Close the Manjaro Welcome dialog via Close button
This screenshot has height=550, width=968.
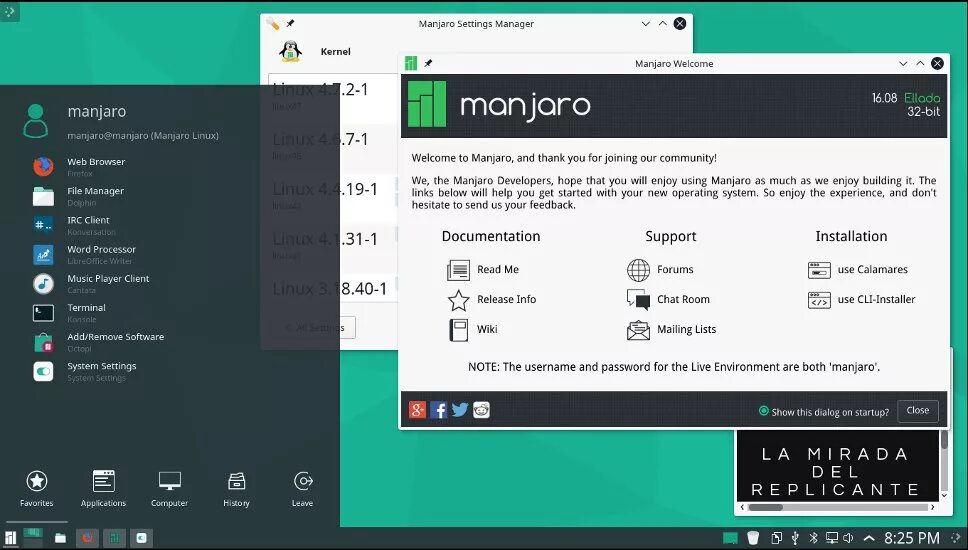point(917,410)
